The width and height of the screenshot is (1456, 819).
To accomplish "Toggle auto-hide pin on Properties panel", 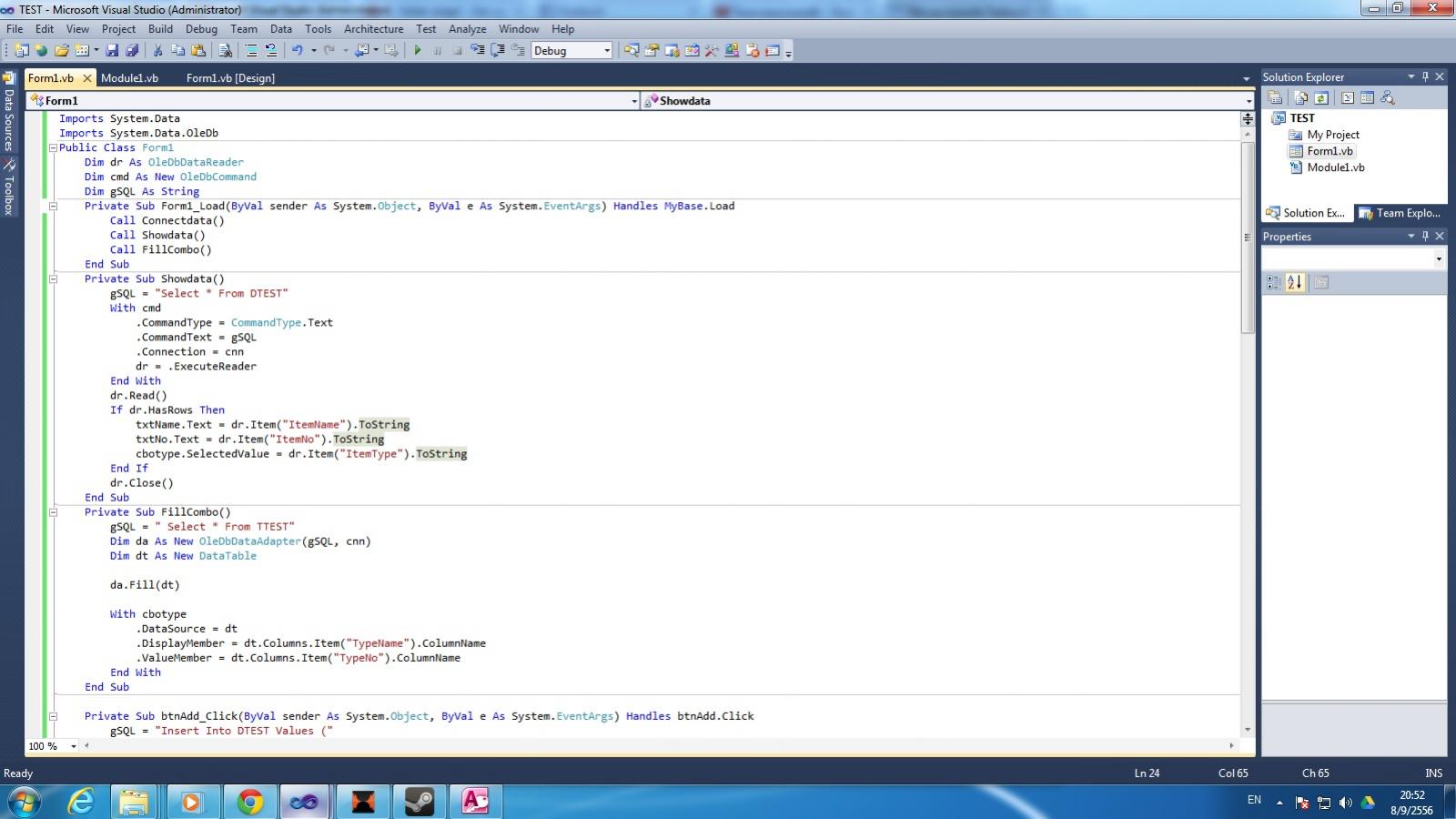I will (1426, 237).
